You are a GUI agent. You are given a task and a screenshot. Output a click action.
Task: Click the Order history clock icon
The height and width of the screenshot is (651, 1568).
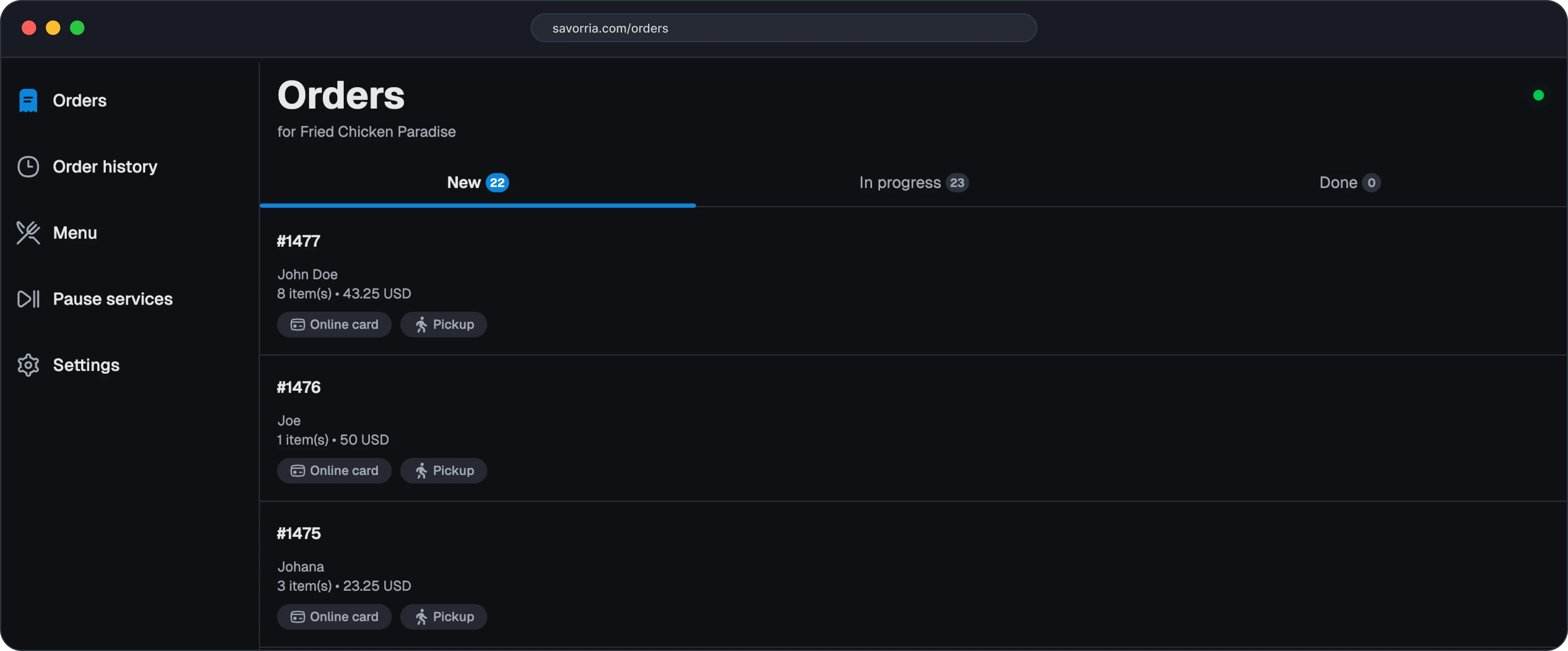[x=28, y=167]
